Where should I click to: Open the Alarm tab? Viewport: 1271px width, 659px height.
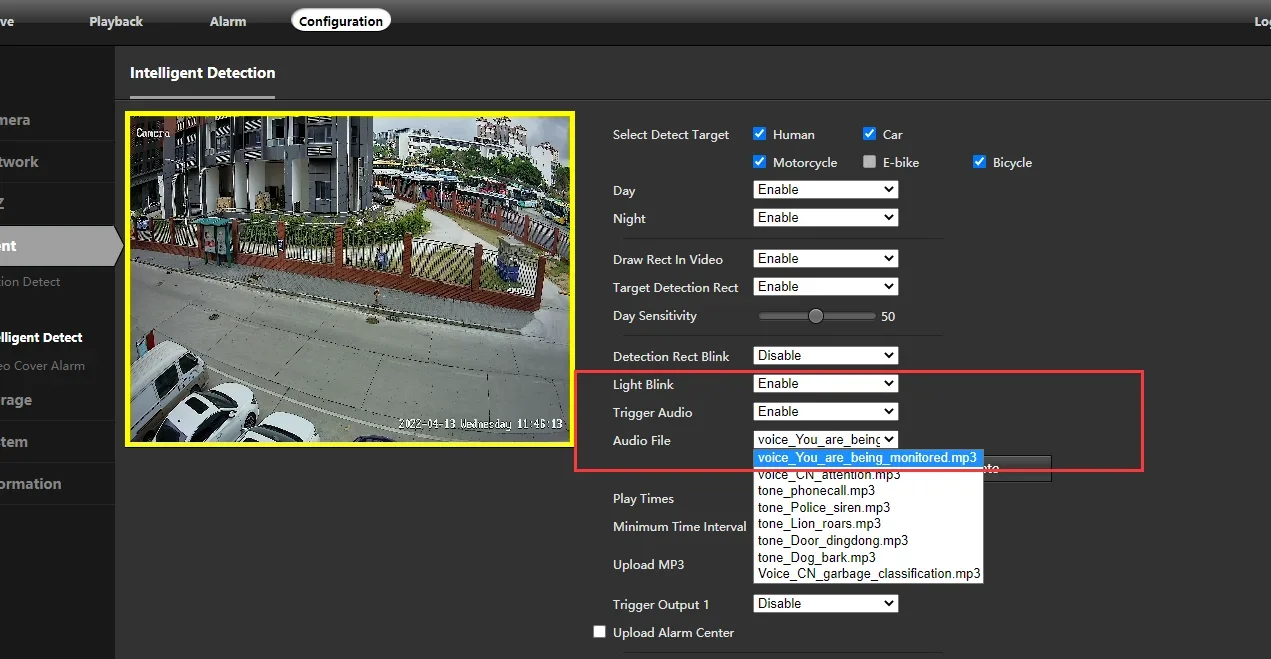tap(228, 21)
